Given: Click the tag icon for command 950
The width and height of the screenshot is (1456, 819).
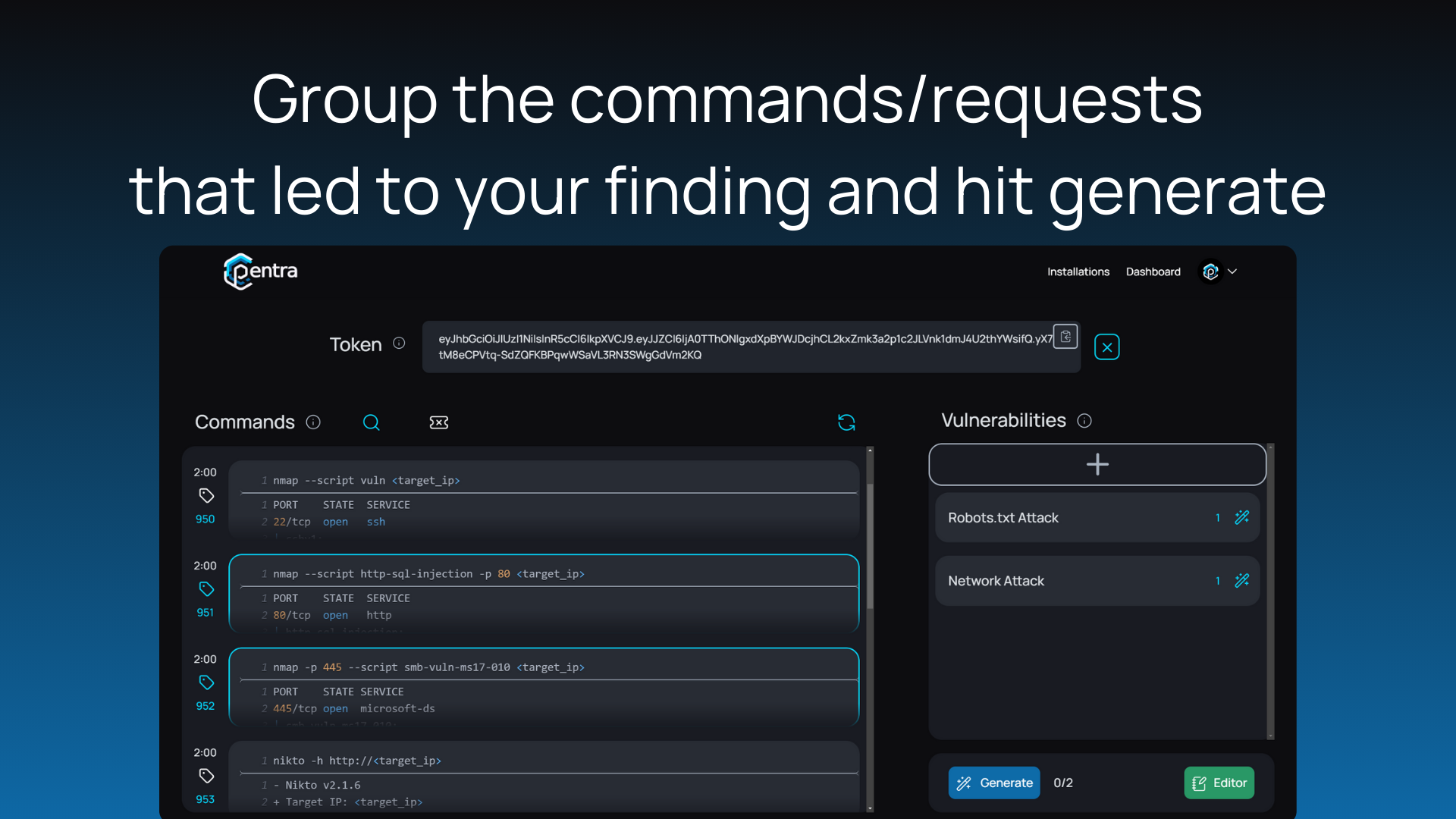Looking at the screenshot, I should (x=206, y=495).
